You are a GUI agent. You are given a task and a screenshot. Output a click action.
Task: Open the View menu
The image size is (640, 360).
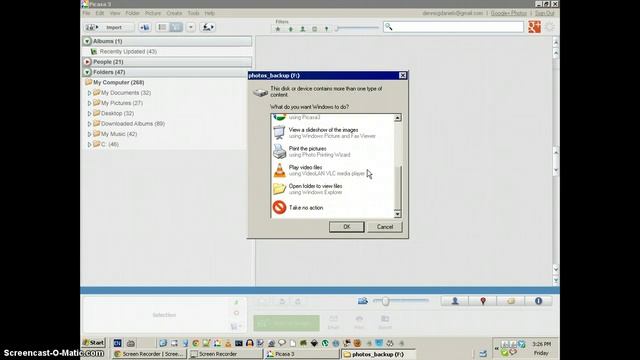[x=115, y=13]
